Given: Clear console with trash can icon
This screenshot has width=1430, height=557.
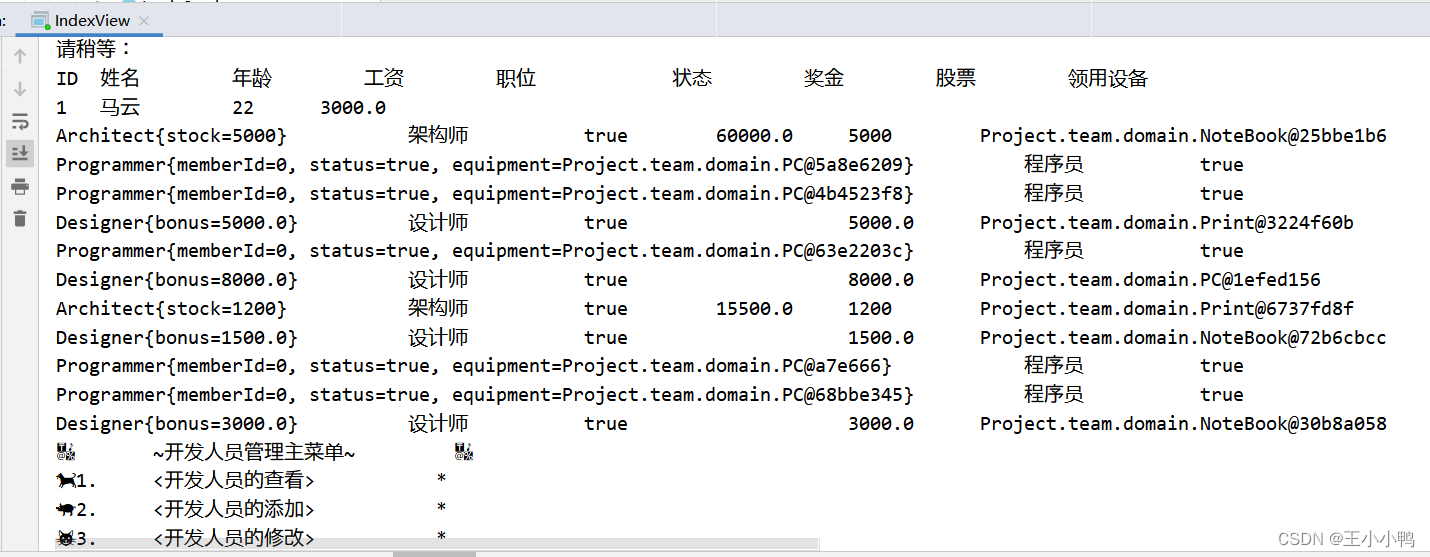Looking at the screenshot, I should [19, 218].
